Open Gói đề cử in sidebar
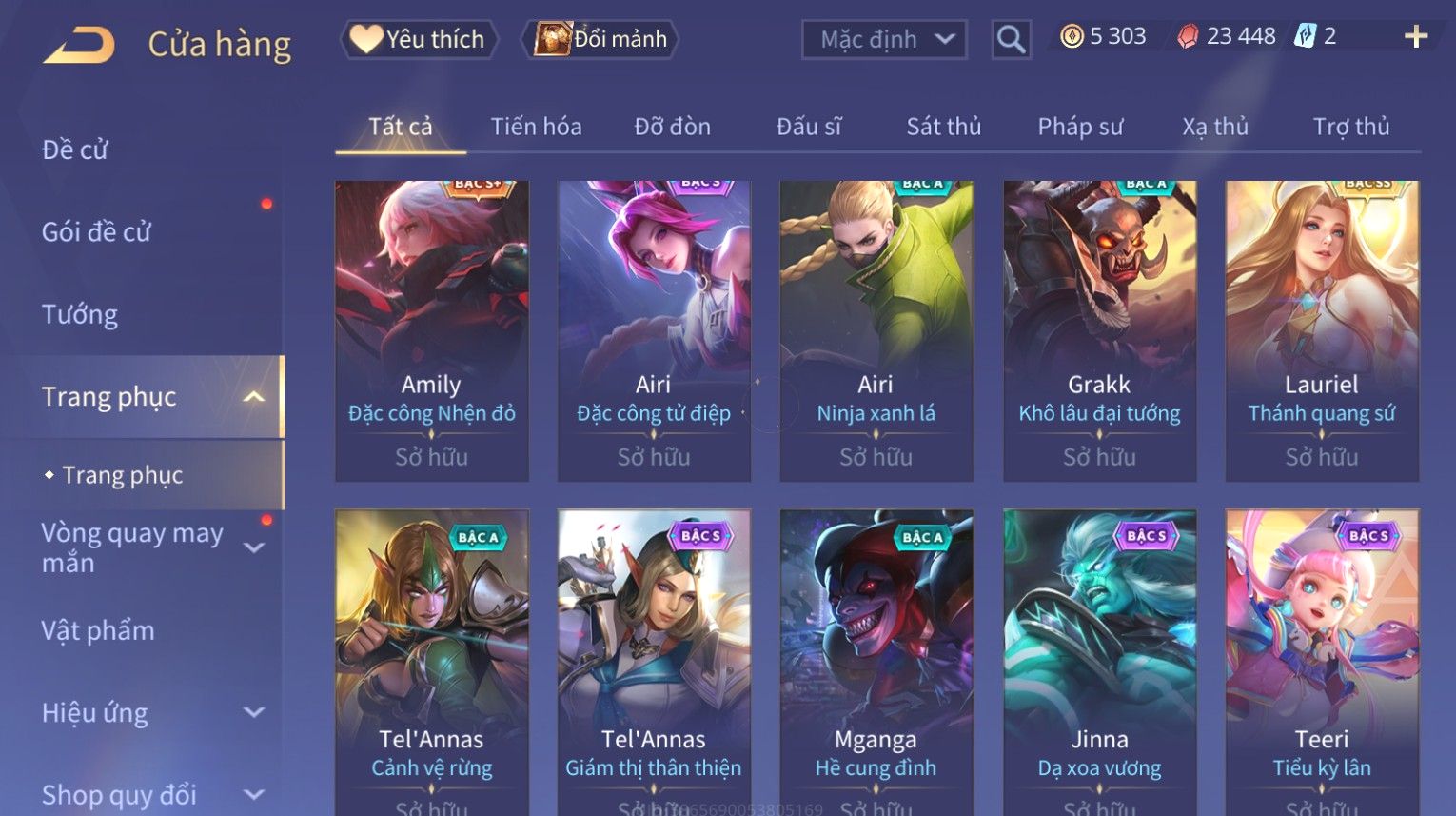Viewport: 1456px width, 816px height. pos(96,231)
